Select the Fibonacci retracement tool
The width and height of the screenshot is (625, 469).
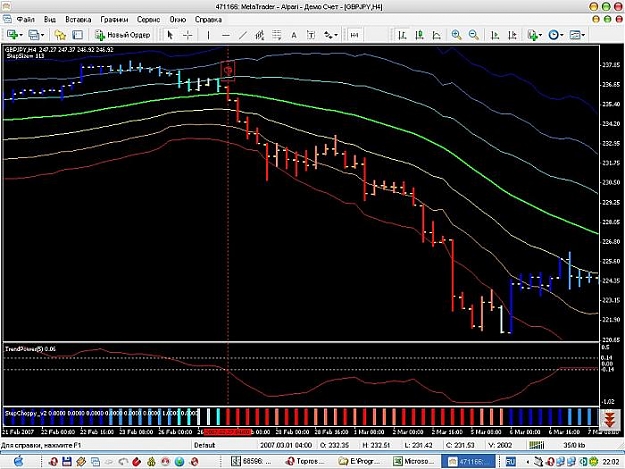click(x=277, y=35)
